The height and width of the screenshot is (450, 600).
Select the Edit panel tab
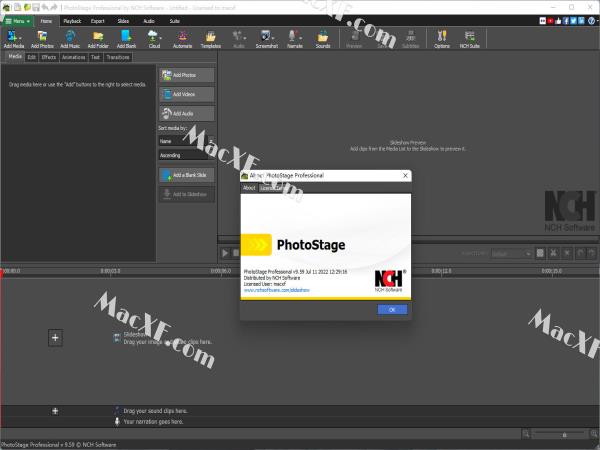[x=32, y=57]
